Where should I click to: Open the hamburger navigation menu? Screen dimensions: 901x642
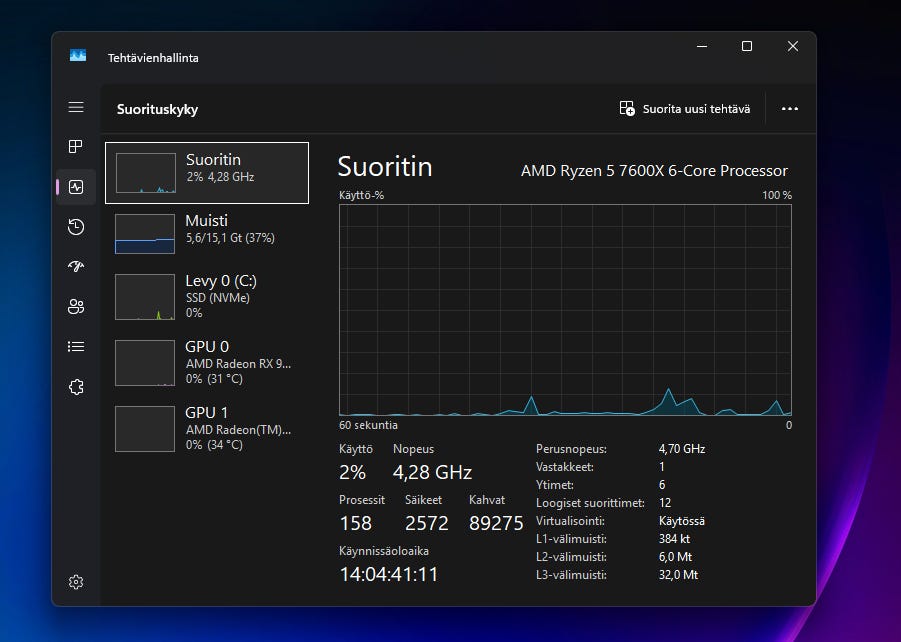tap(76, 107)
